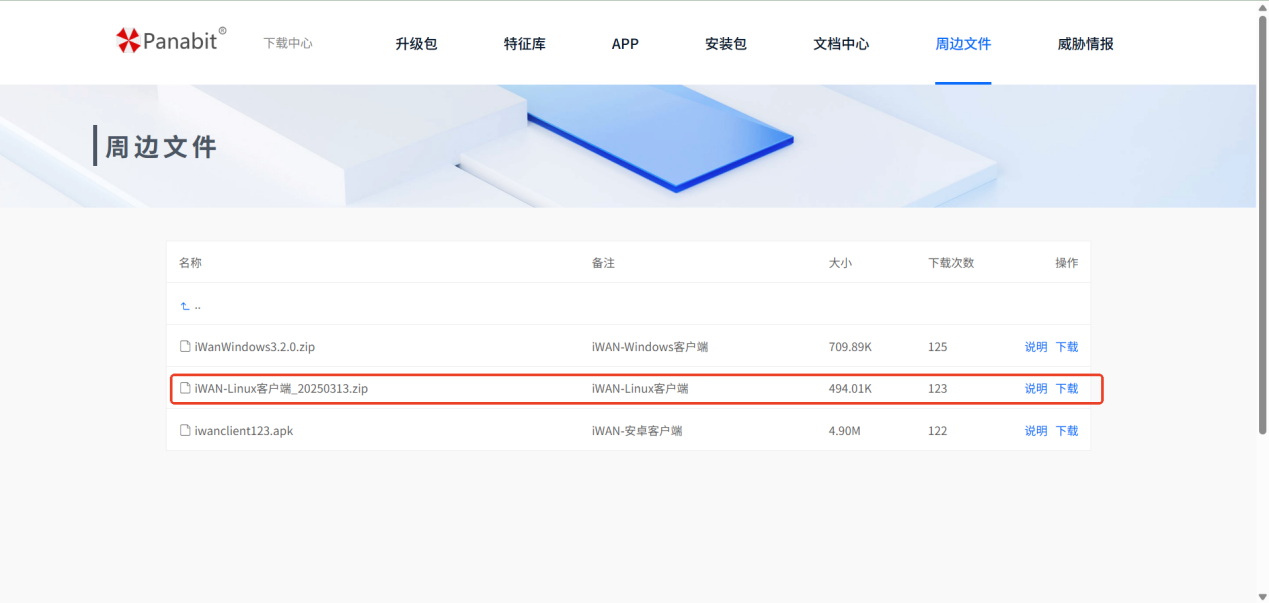Click the page vertical scrollbar thumb
The width and height of the screenshot is (1269, 603).
pyautogui.click(x=1262, y=226)
